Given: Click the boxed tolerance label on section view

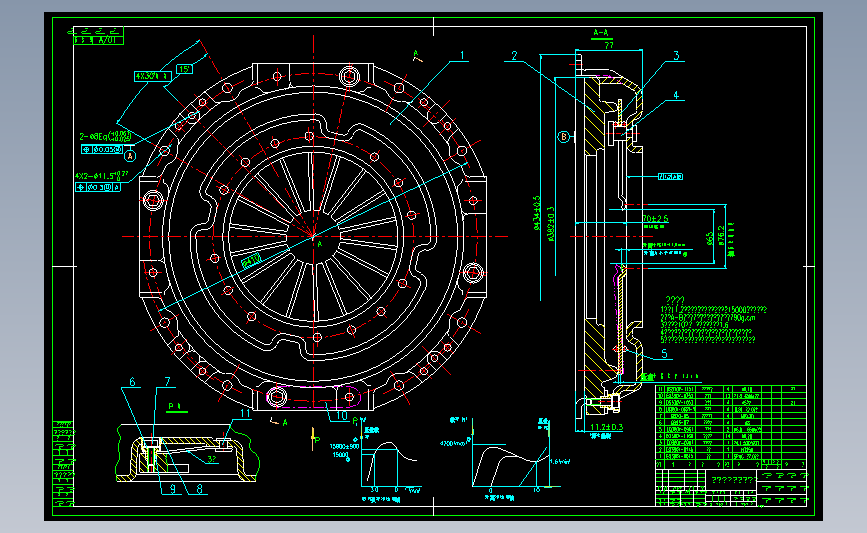Looking at the screenshot, I should (x=670, y=177).
